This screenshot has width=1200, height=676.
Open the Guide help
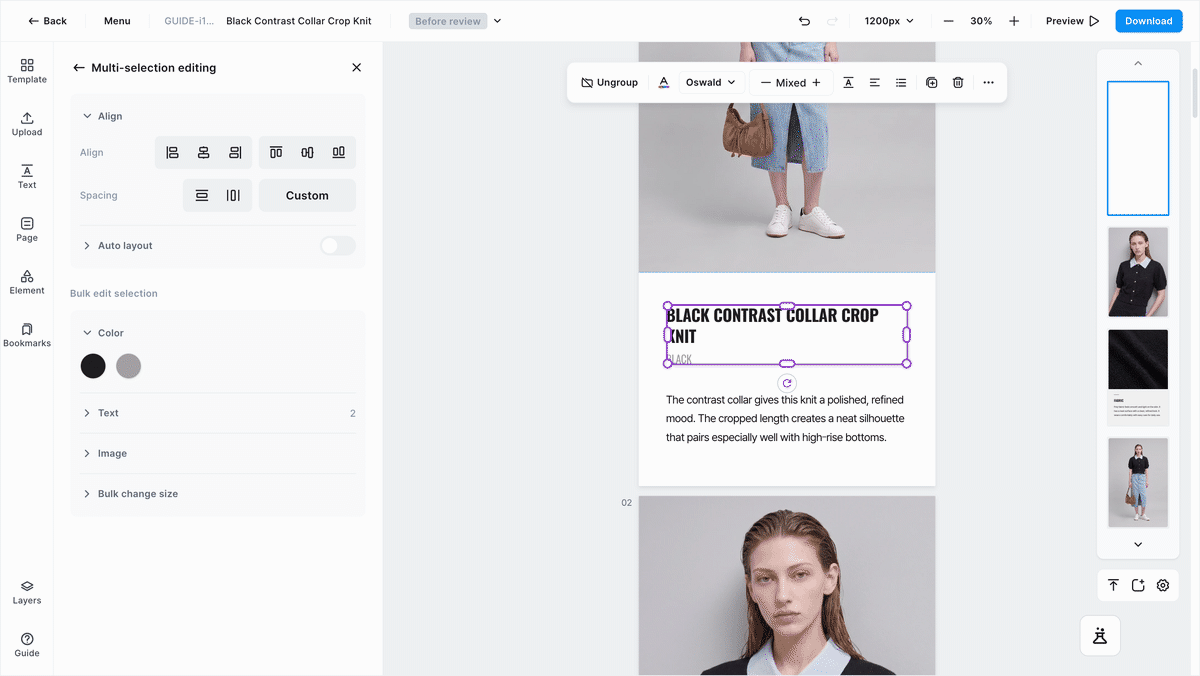pyautogui.click(x=27, y=645)
